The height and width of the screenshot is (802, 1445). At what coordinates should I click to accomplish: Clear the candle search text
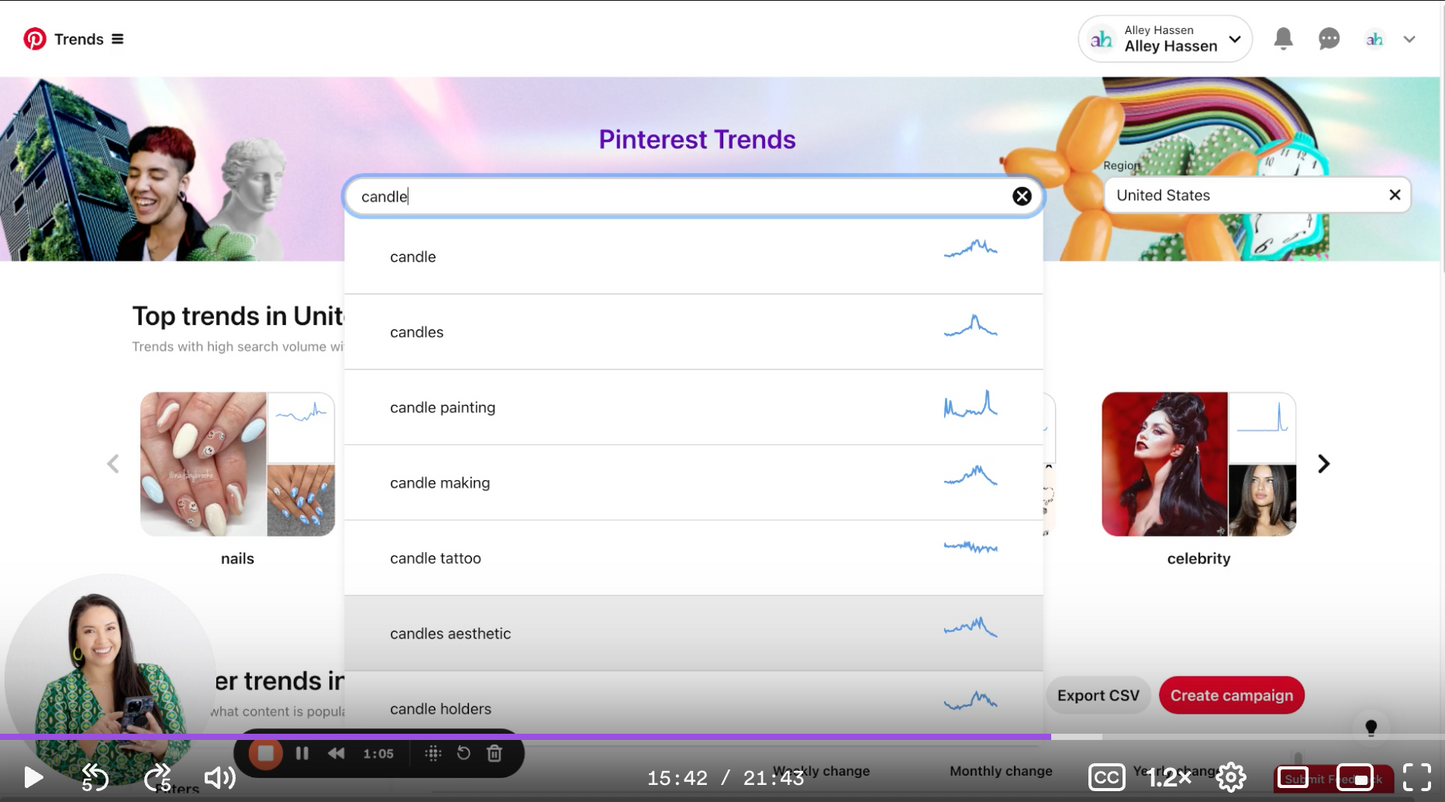click(x=1021, y=196)
